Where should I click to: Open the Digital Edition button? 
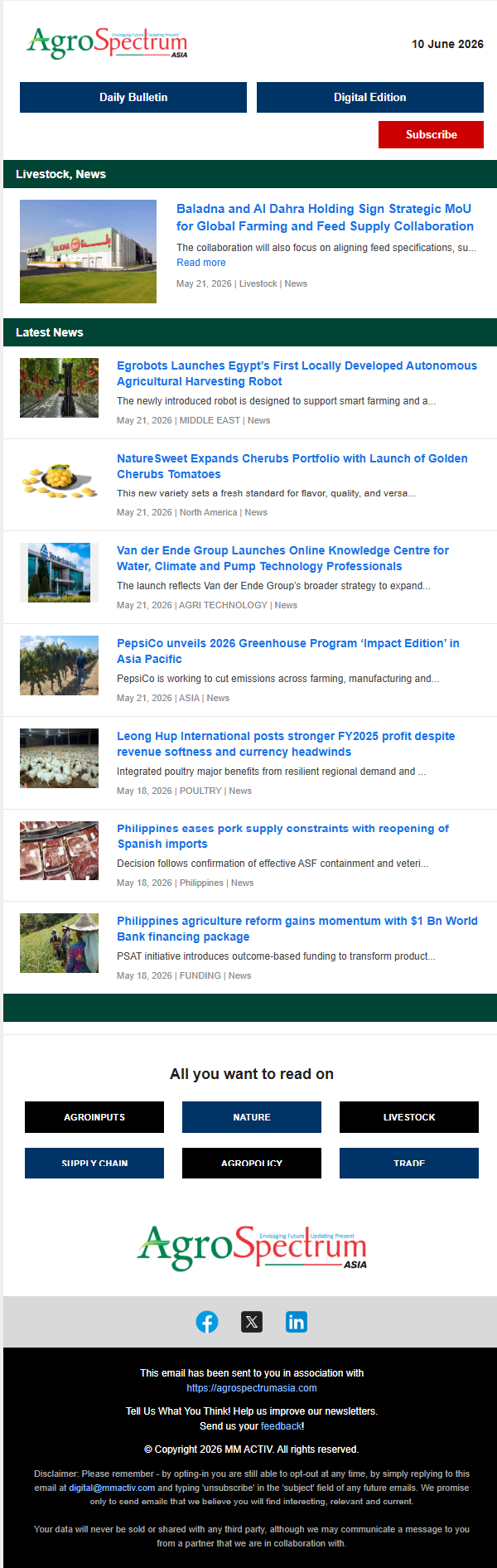point(370,97)
